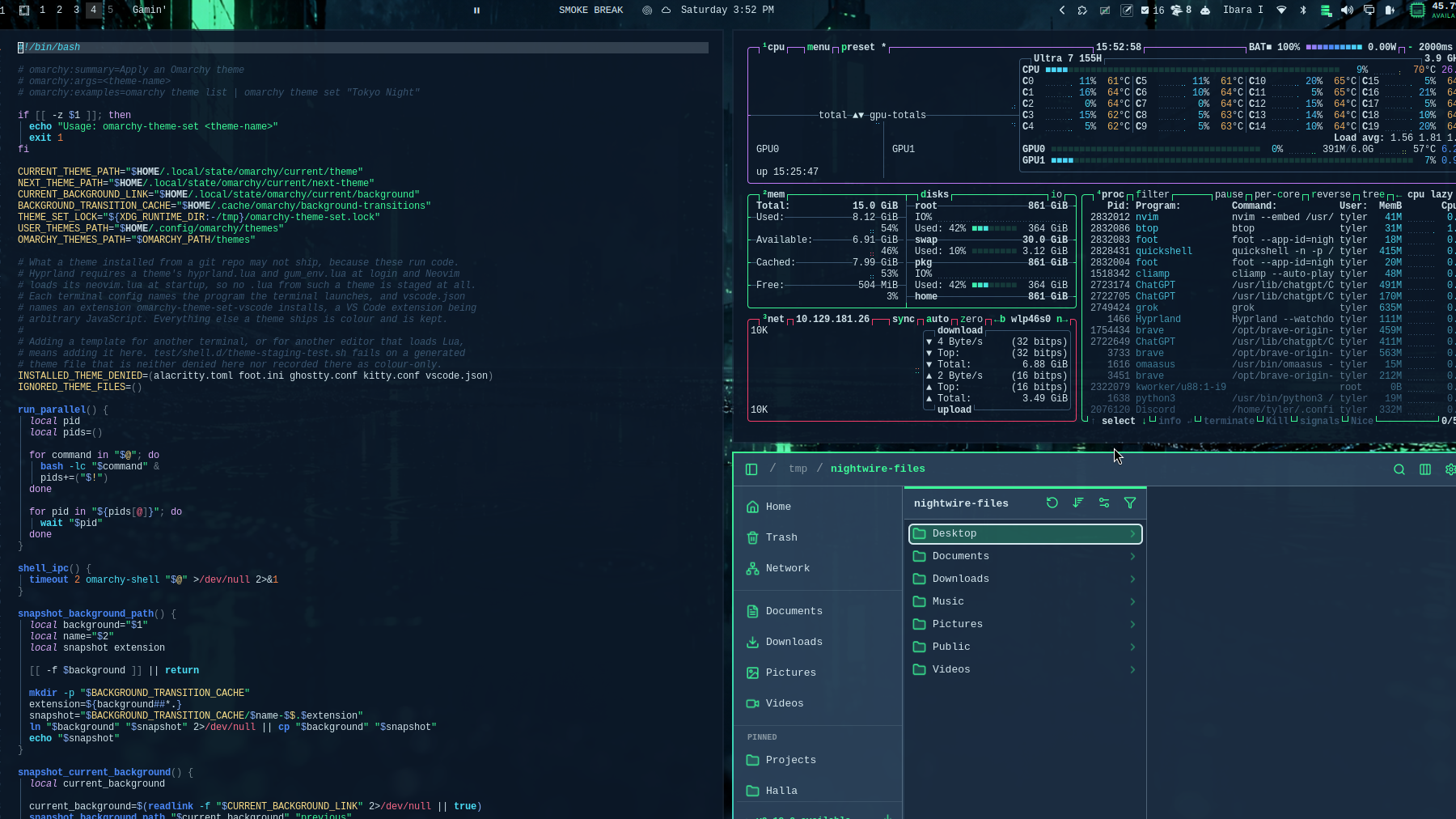Image resolution: width=1456 pixels, height=819 pixels.
Task: Toggle sync in btop net box
Action: pos(904,319)
